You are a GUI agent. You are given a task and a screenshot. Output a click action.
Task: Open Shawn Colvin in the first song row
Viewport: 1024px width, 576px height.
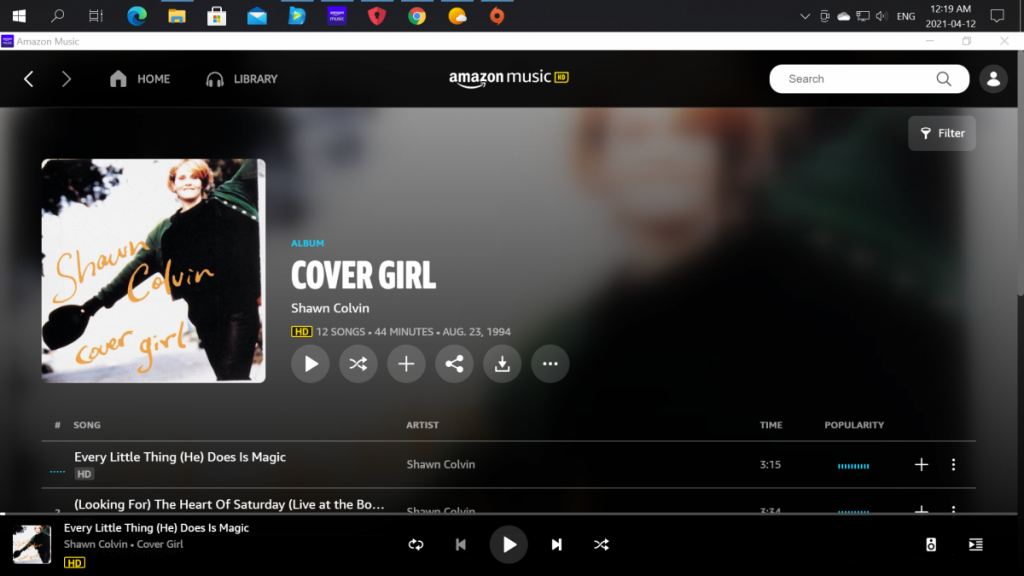(x=441, y=464)
